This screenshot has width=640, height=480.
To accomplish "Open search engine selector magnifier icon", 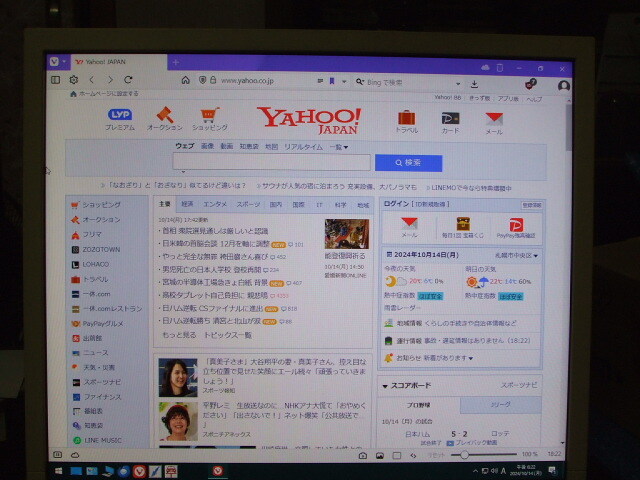I will [360, 82].
